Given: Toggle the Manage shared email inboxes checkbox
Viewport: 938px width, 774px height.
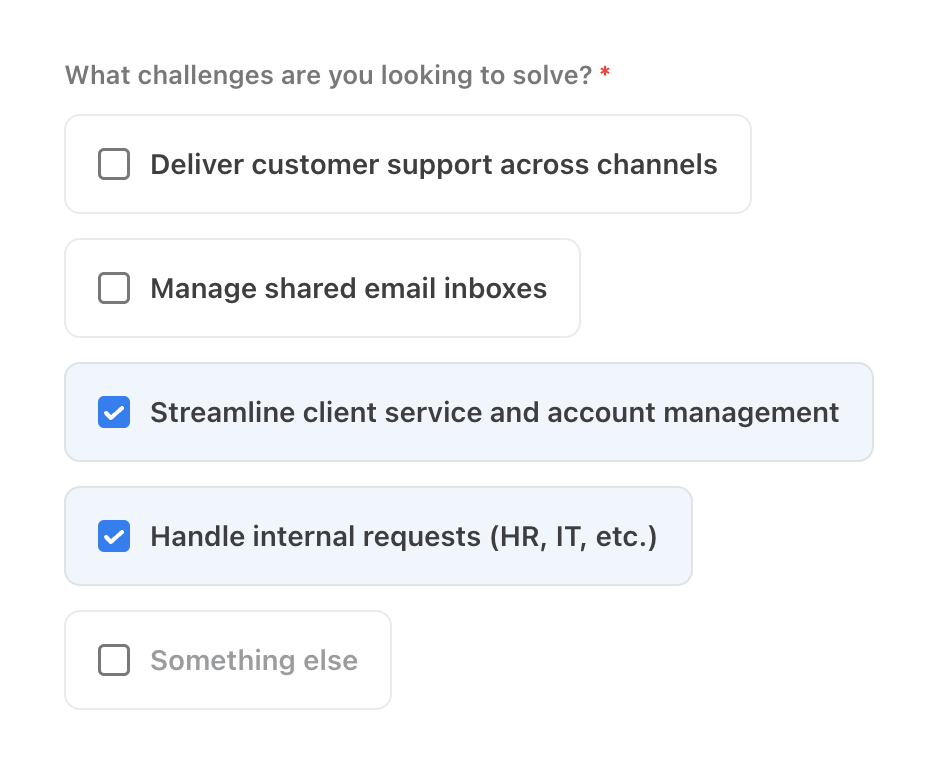Looking at the screenshot, I should click(x=114, y=288).
